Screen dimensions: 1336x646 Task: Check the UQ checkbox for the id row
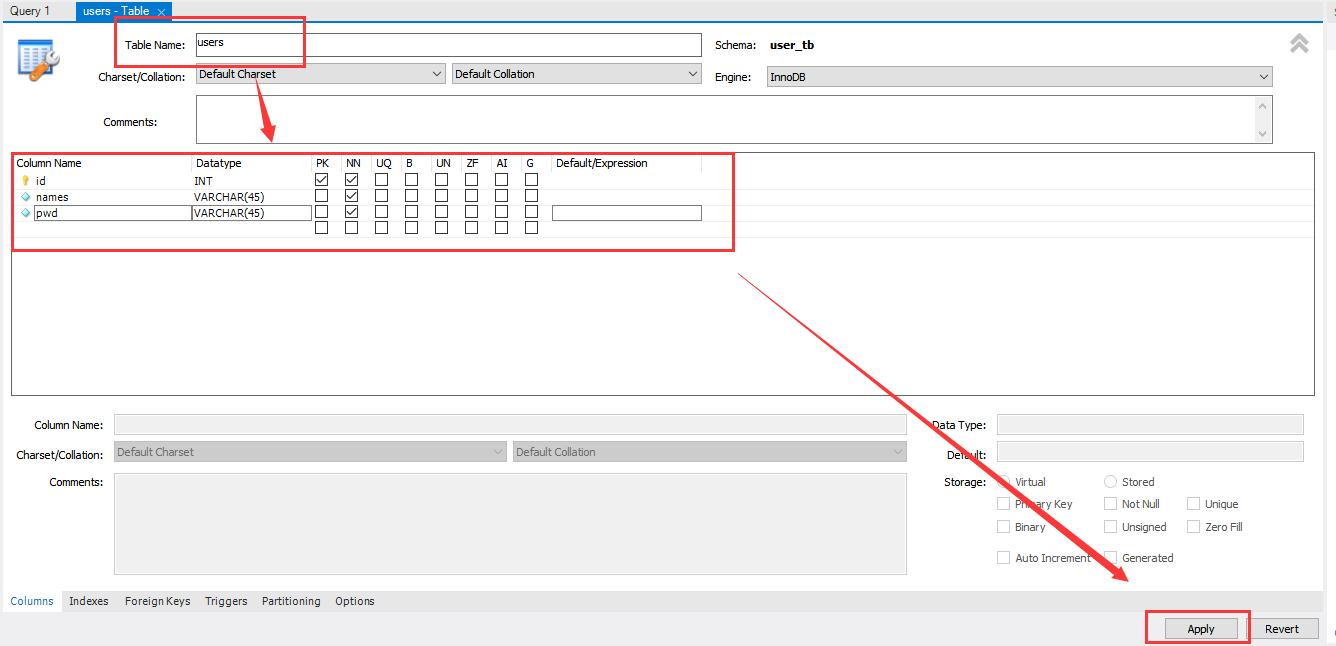pyautogui.click(x=382, y=179)
